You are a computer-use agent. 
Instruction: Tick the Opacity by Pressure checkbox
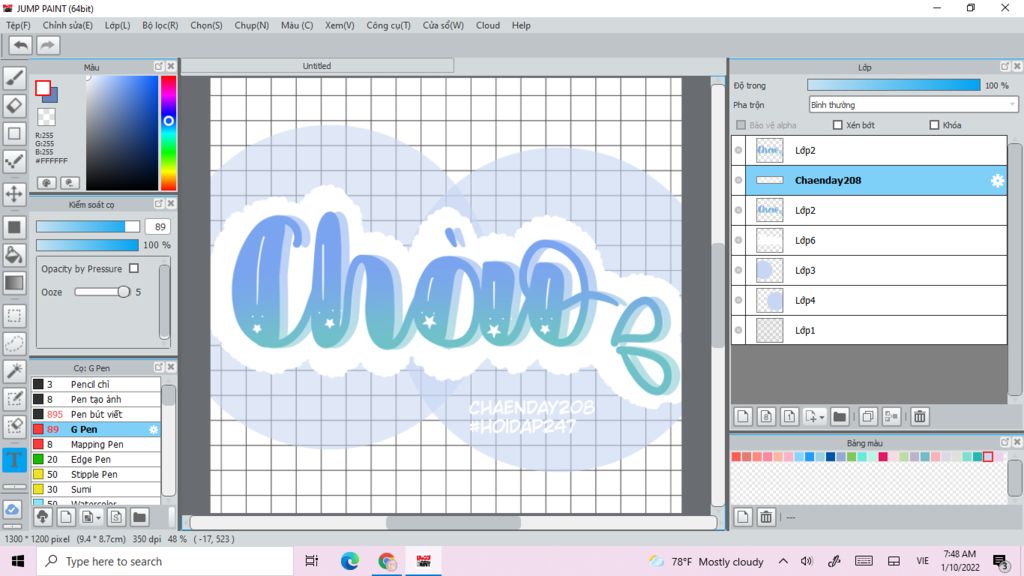(134, 268)
